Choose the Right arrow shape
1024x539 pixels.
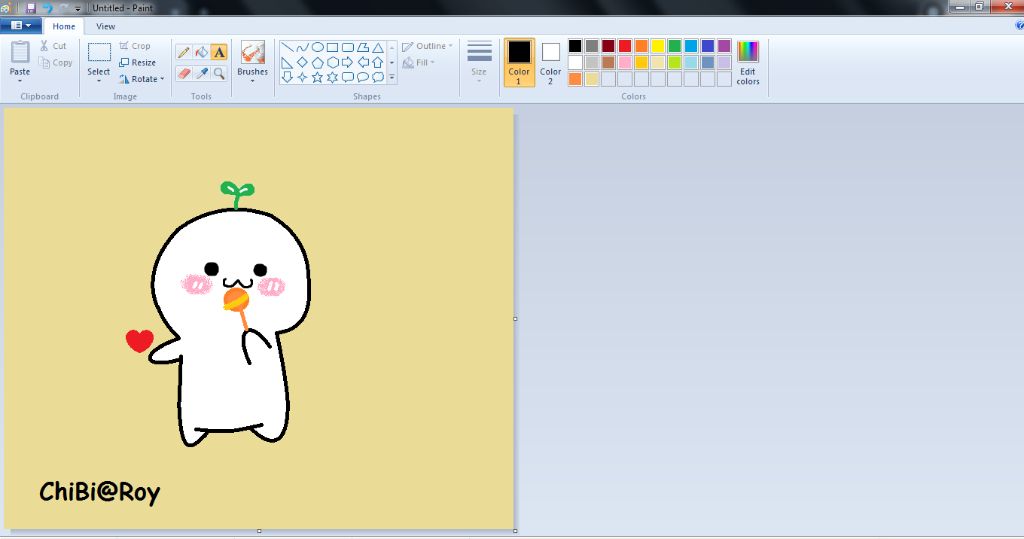(x=347, y=62)
